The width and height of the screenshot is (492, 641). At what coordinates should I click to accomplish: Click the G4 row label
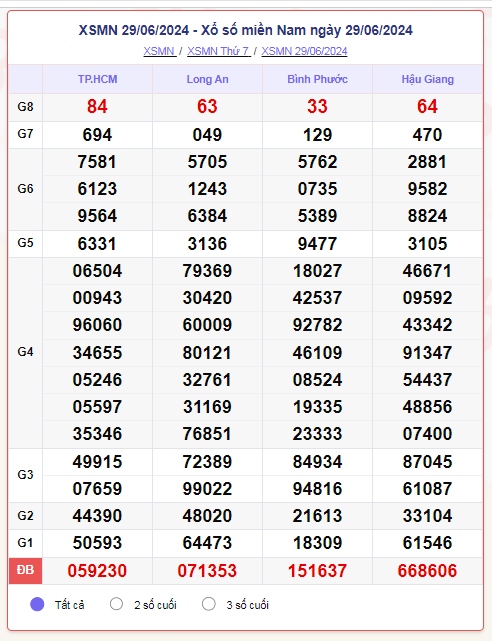tap(25, 352)
